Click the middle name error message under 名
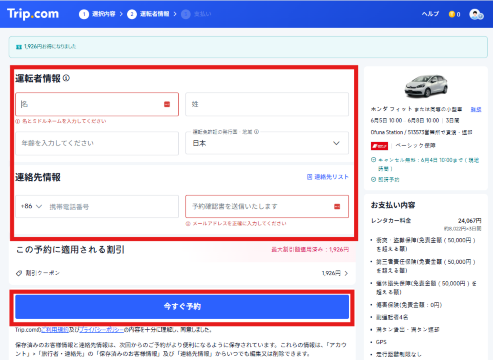Screen dimensions: 493x360 tap(64, 121)
